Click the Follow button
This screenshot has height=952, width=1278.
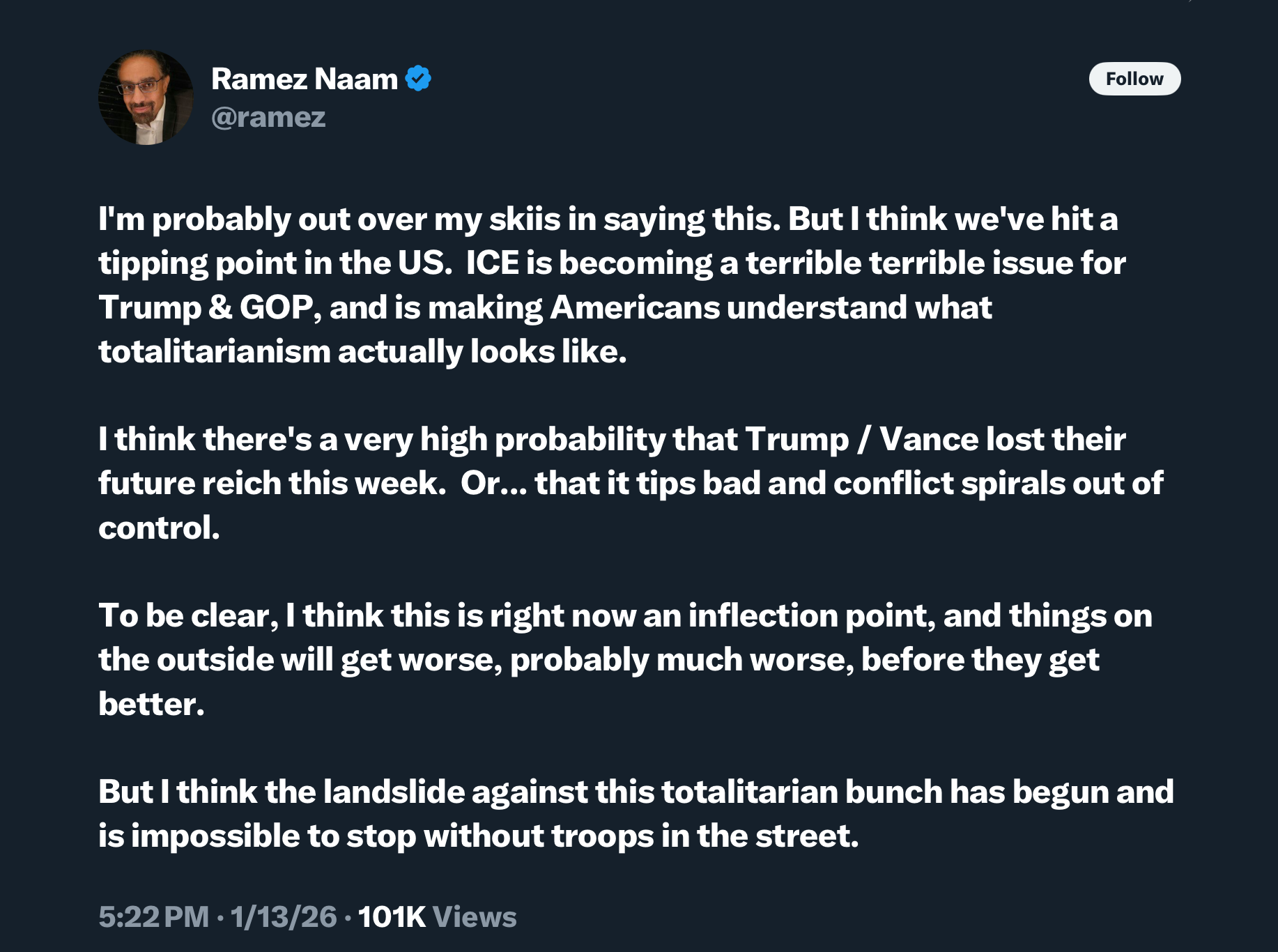(1134, 79)
